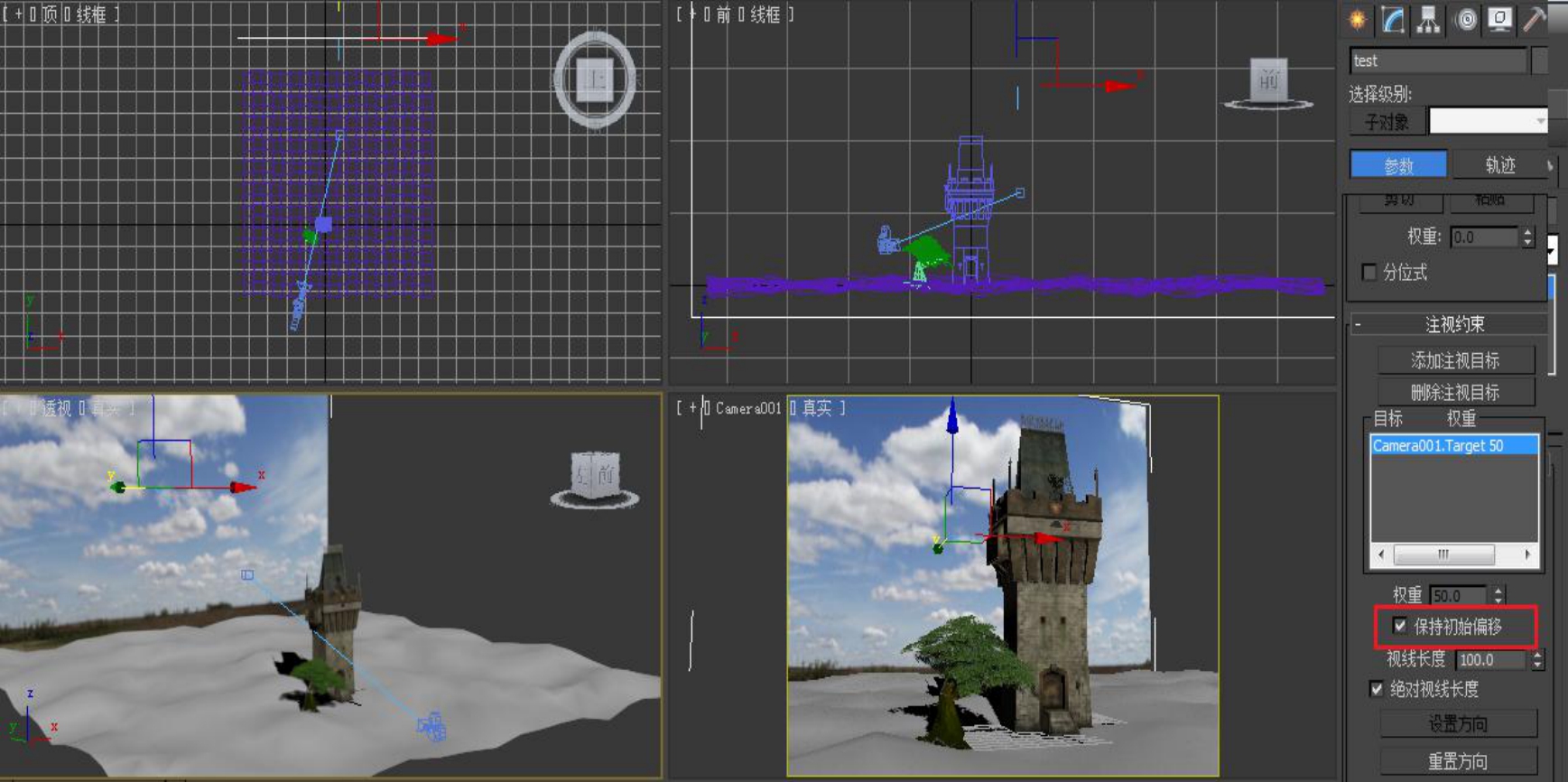Switch to the Motion panel wheel icon
This screenshot has height=782, width=1568.
pos(1465,19)
